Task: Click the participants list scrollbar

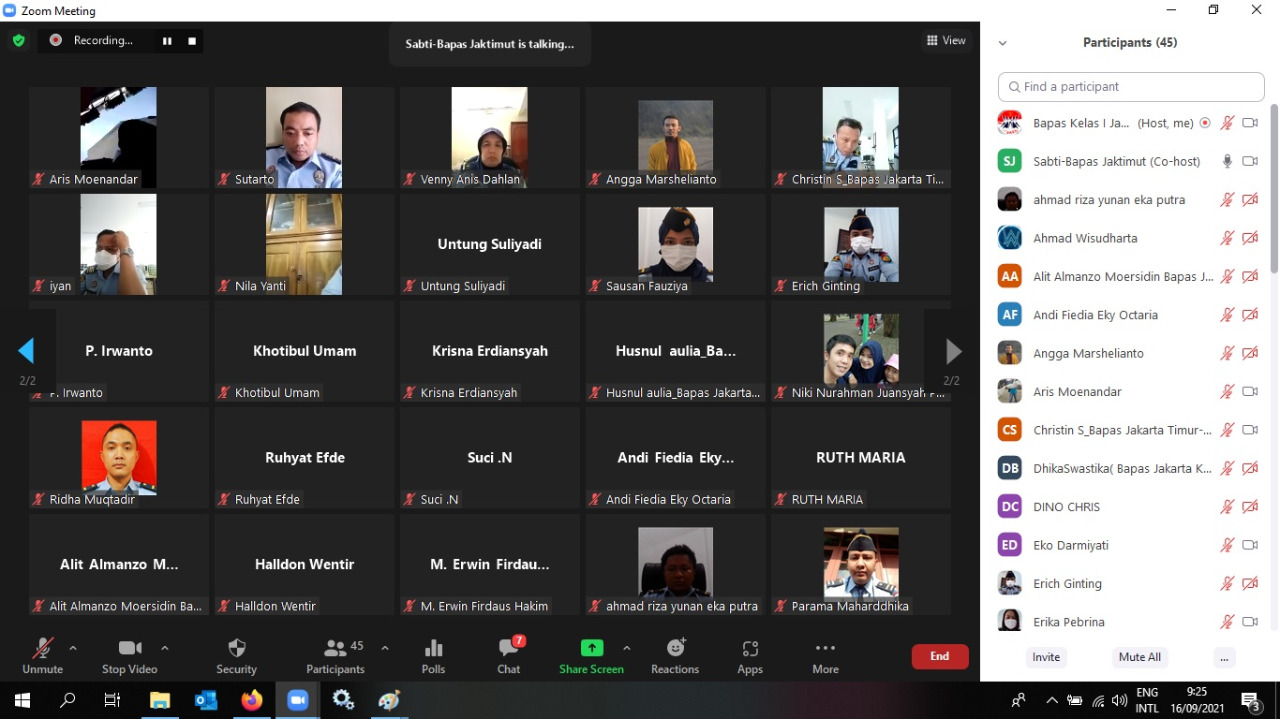Action: [1273, 188]
